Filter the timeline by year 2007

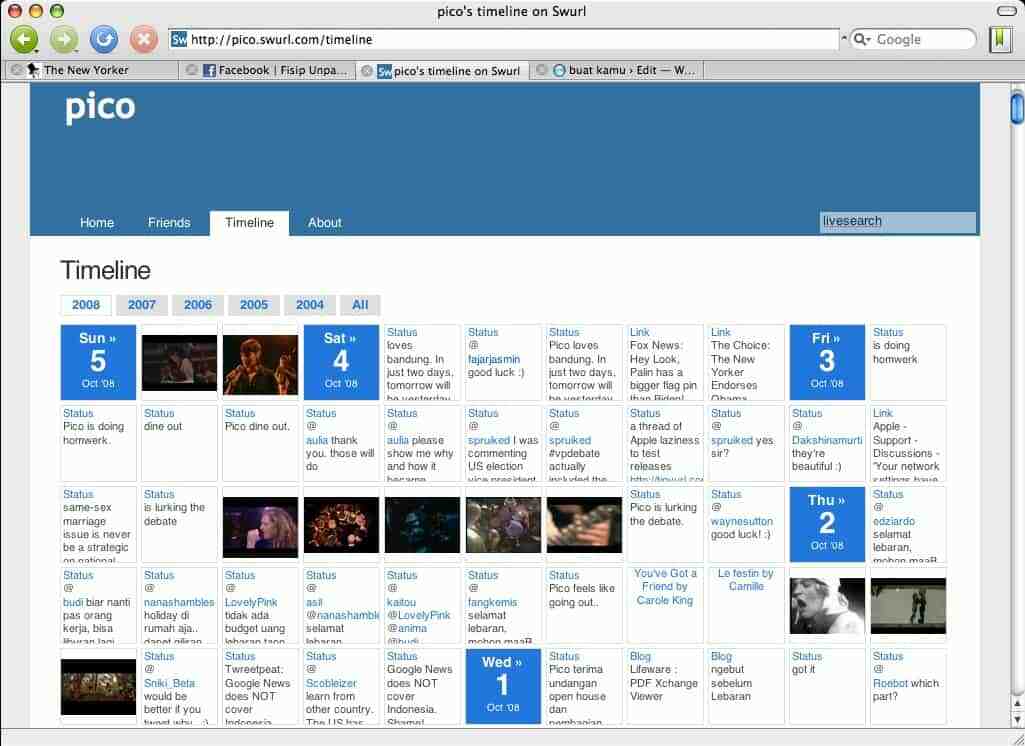click(x=142, y=305)
